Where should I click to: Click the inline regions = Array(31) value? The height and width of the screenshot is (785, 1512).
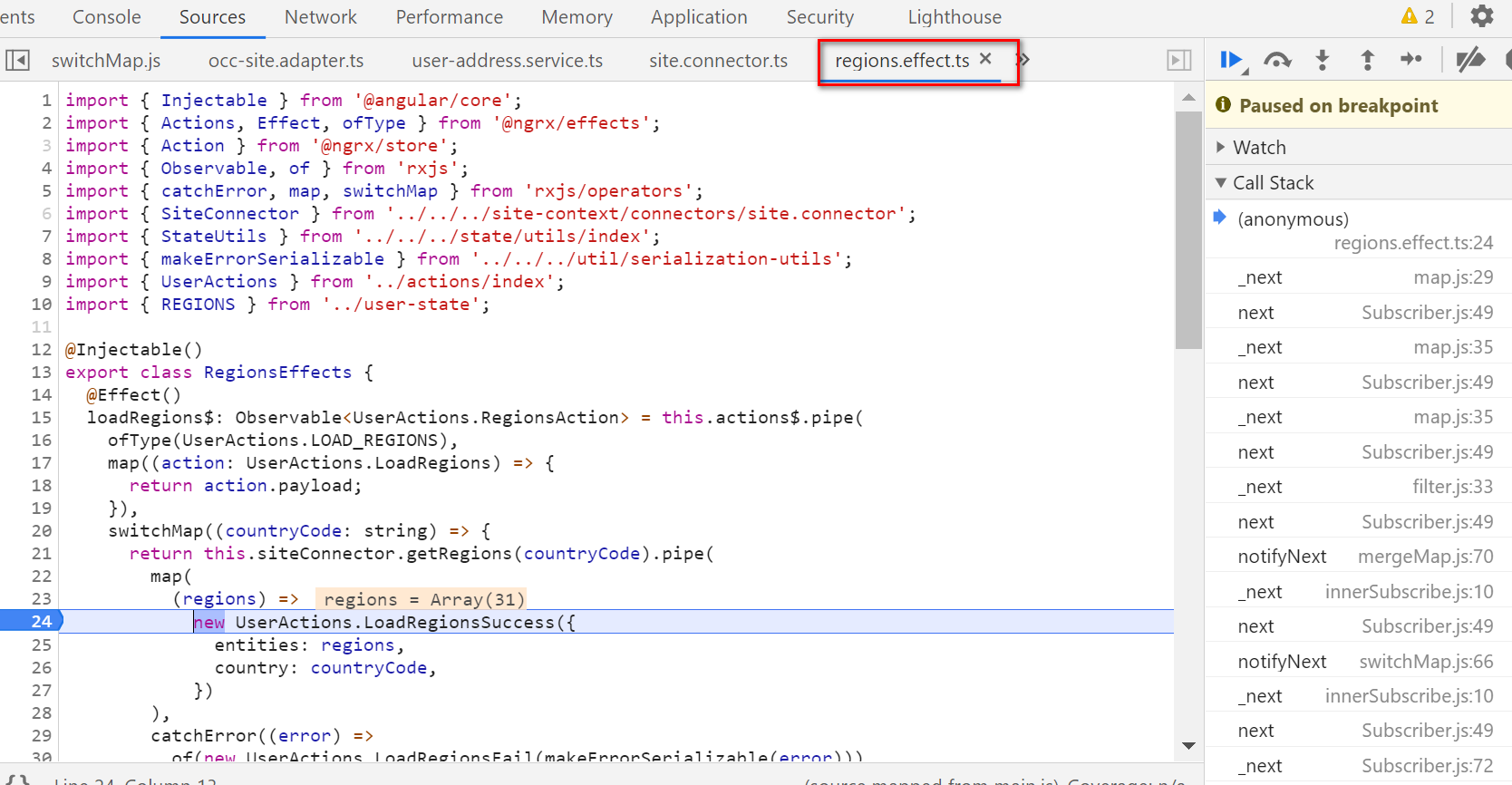(x=421, y=599)
